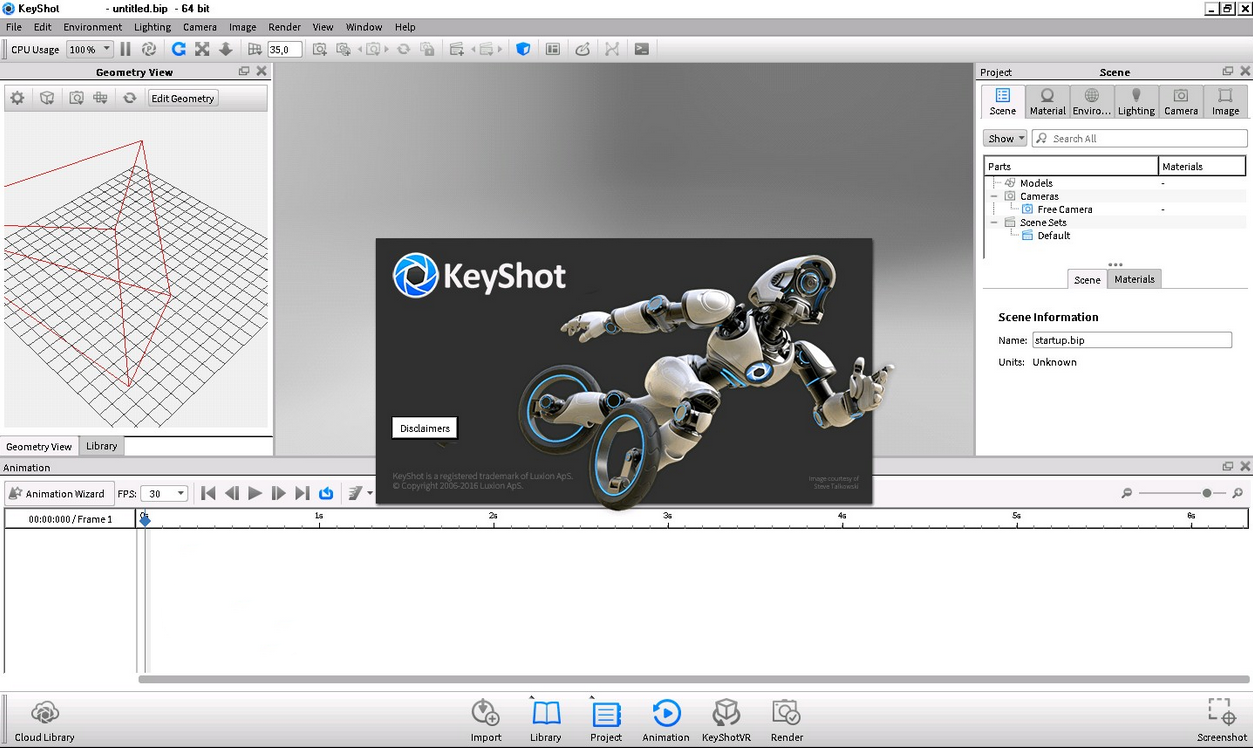Viewport: 1253px width, 748px height.
Task: Open the Show dropdown in Scene panel
Action: (x=1005, y=138)
